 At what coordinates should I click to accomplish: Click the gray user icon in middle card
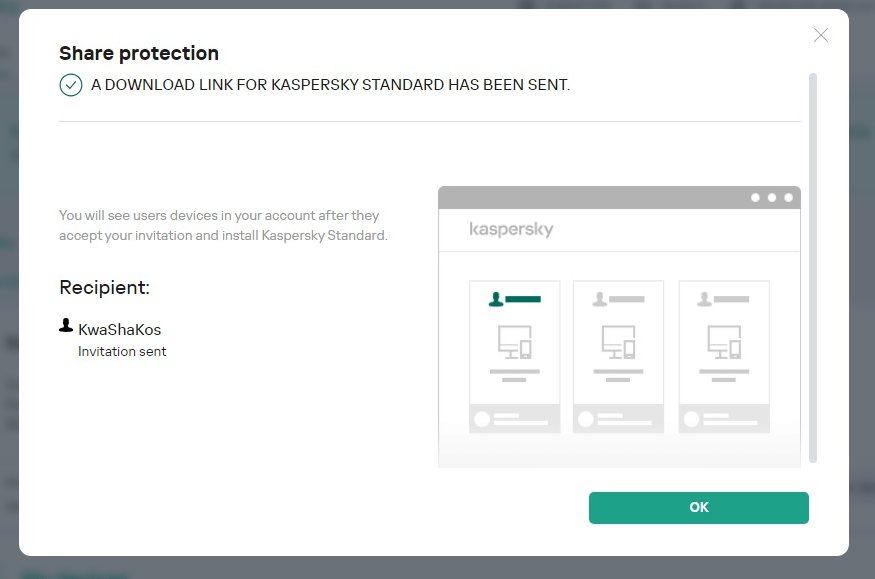[x=600, y=299]
